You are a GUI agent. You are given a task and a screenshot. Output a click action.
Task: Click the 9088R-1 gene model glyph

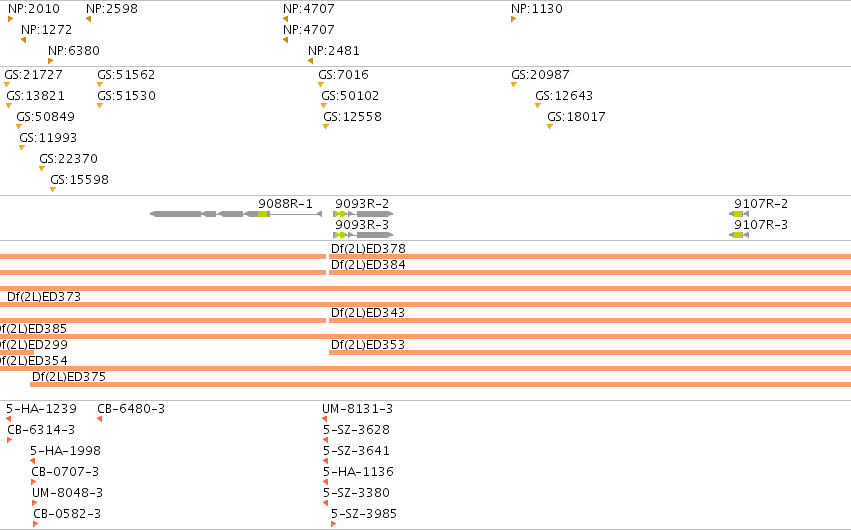click(236, 214)
